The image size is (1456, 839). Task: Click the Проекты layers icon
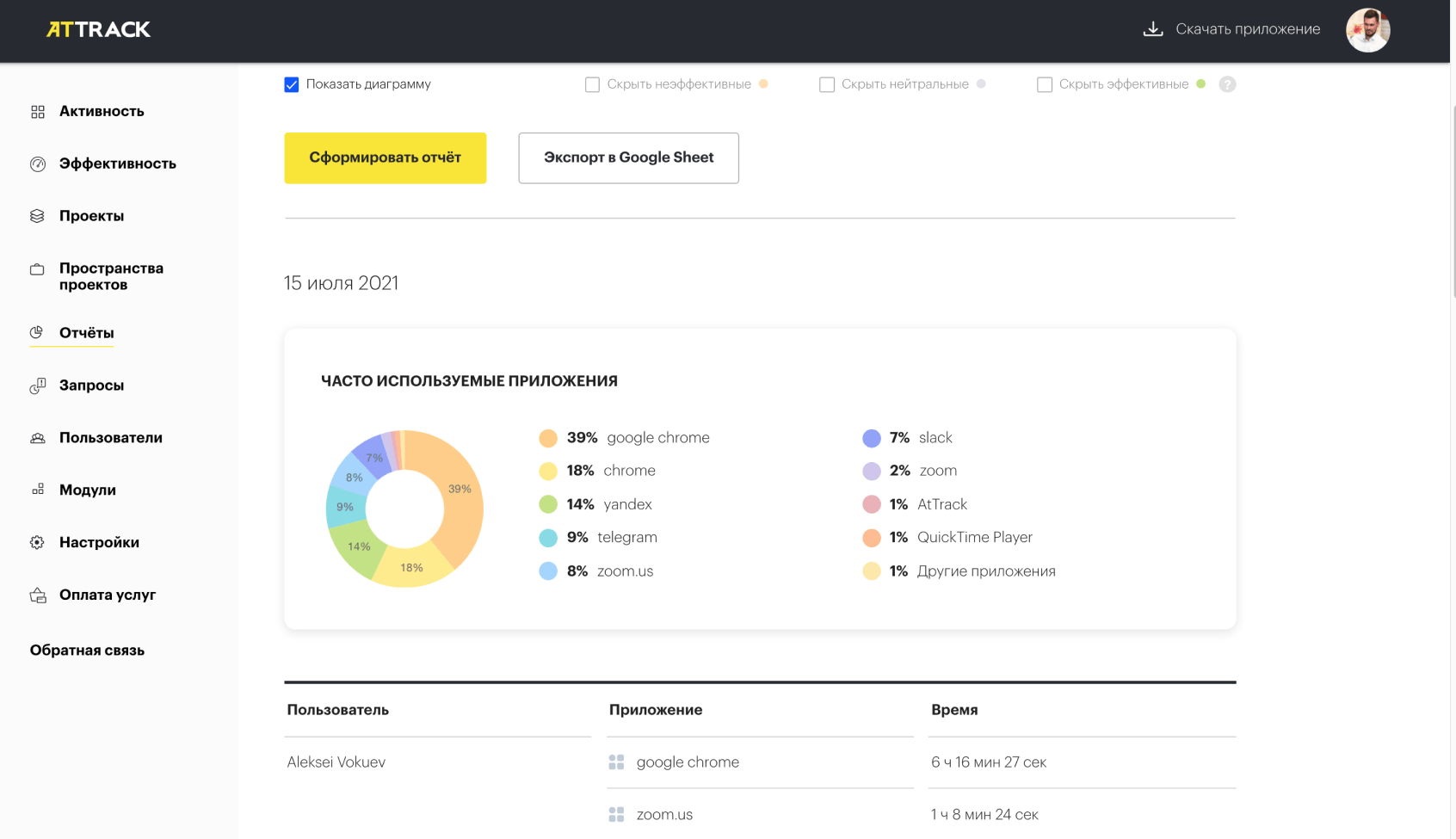coord(37,216)
